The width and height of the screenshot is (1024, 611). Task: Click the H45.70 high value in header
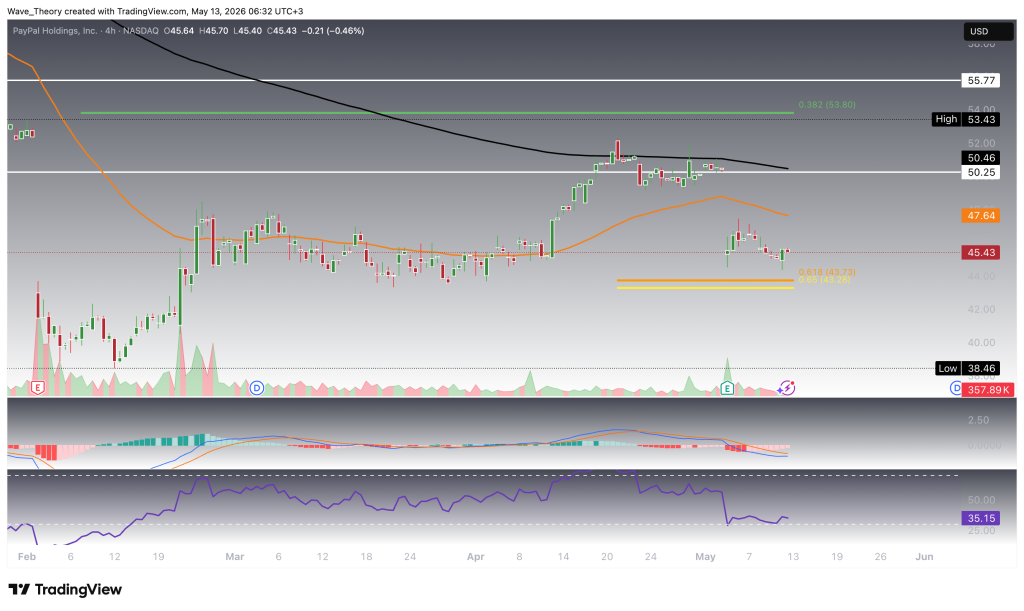click(x=214, y=31)
